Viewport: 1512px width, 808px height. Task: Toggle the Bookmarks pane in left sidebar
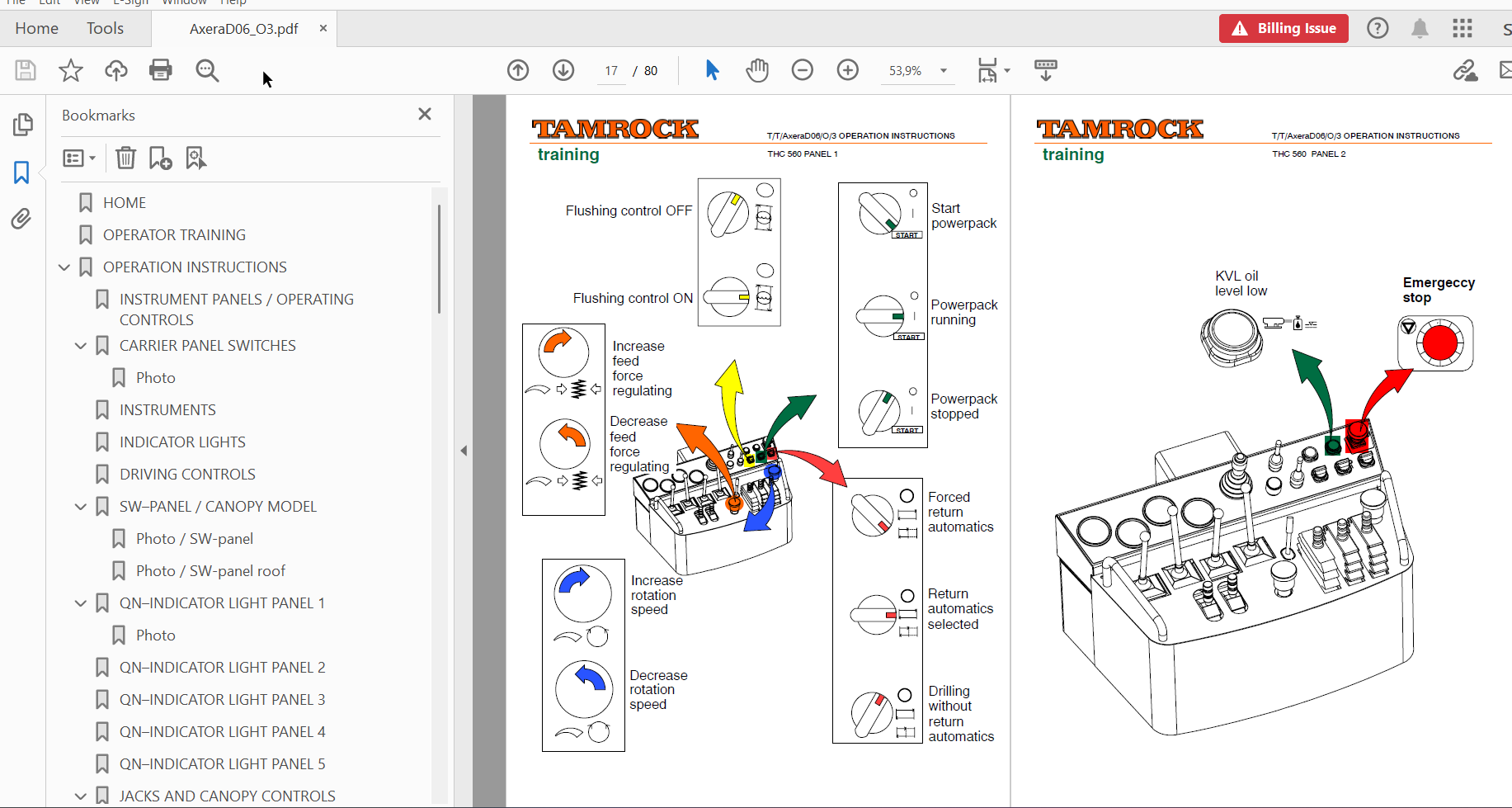pyautogui.click(x=21, y=172)
